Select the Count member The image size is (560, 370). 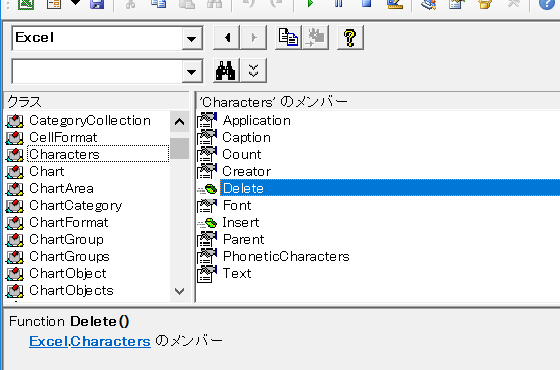(x=241, y=154)
